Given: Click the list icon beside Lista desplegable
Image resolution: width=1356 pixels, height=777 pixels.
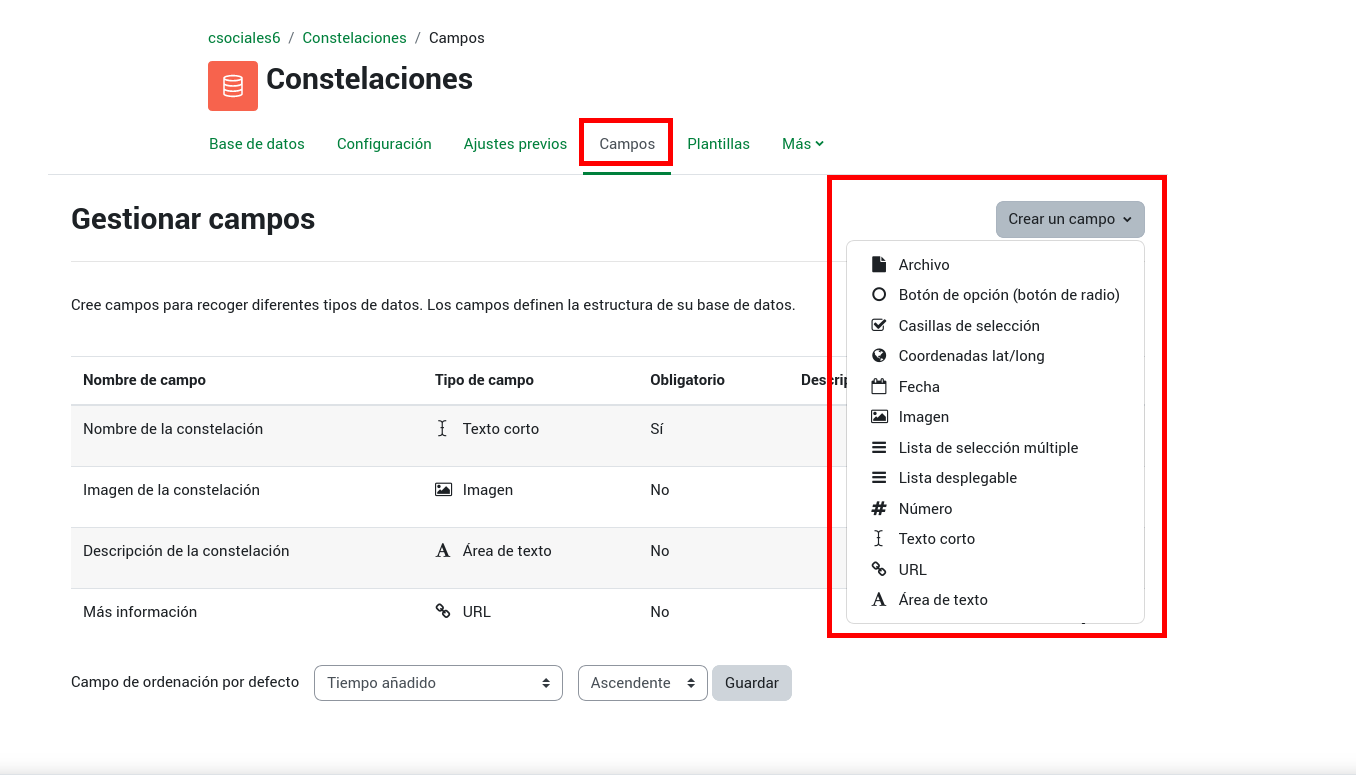Looking at the screenshot, I should click(x=879, y=478).
